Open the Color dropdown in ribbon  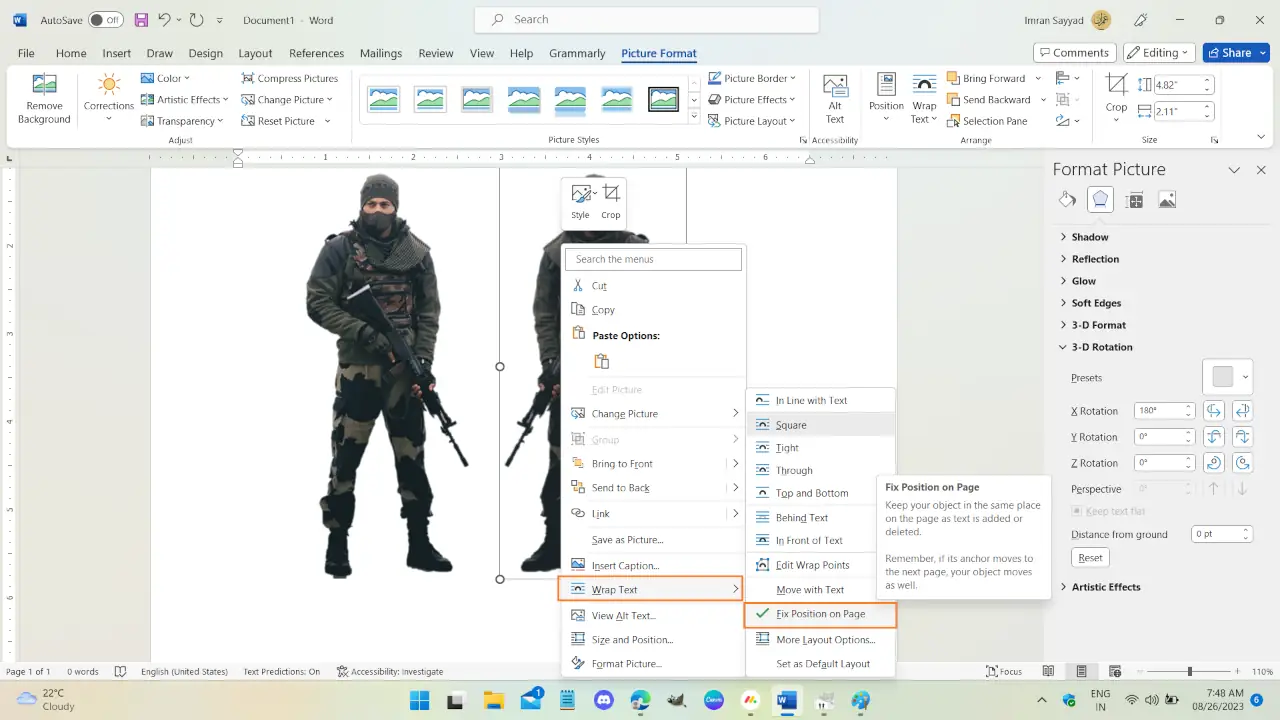(x=166, y=78)
